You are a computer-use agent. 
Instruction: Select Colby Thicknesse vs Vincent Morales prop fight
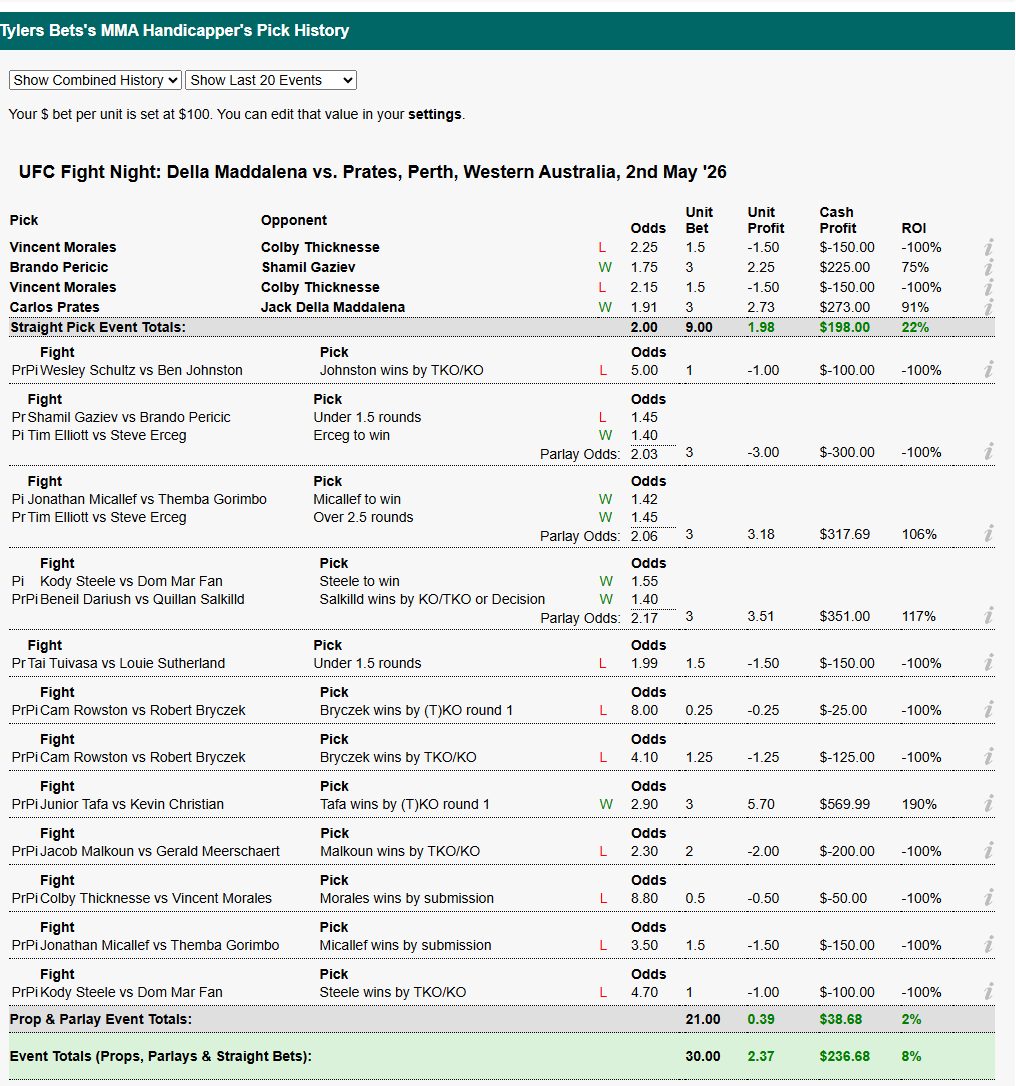click(156, 898)
